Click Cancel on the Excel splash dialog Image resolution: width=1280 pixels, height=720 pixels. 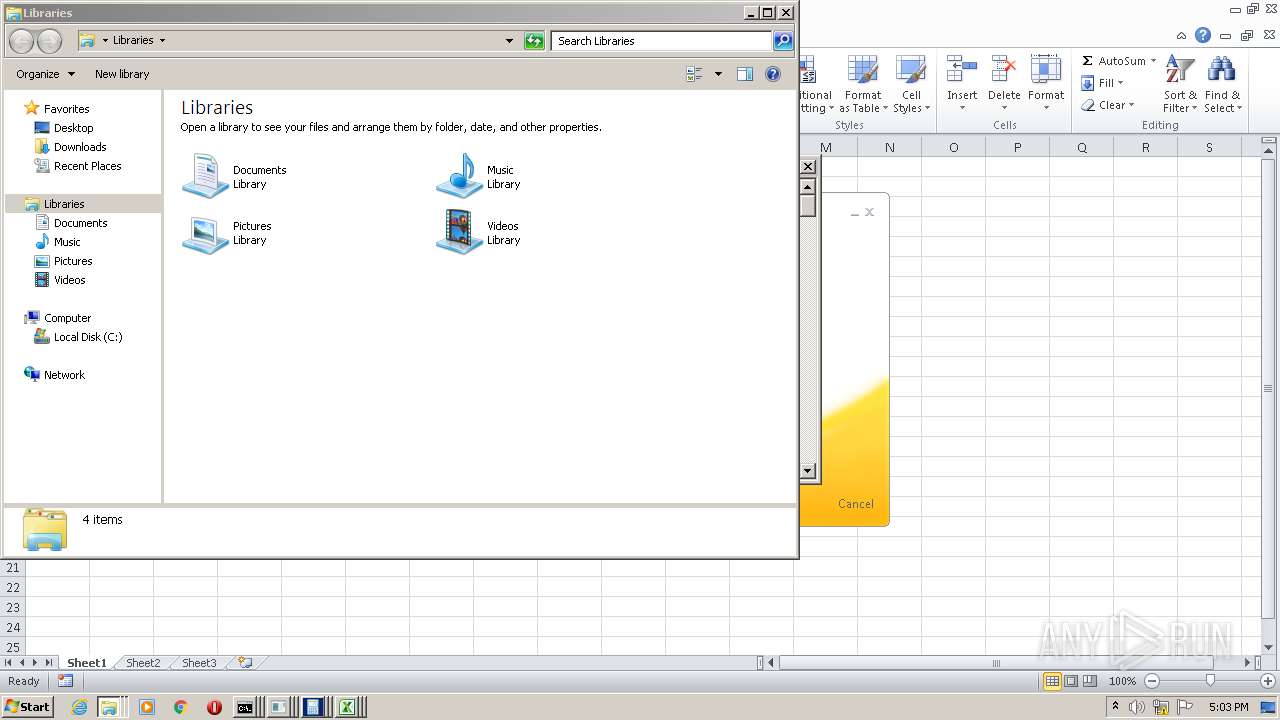point(856,504)
